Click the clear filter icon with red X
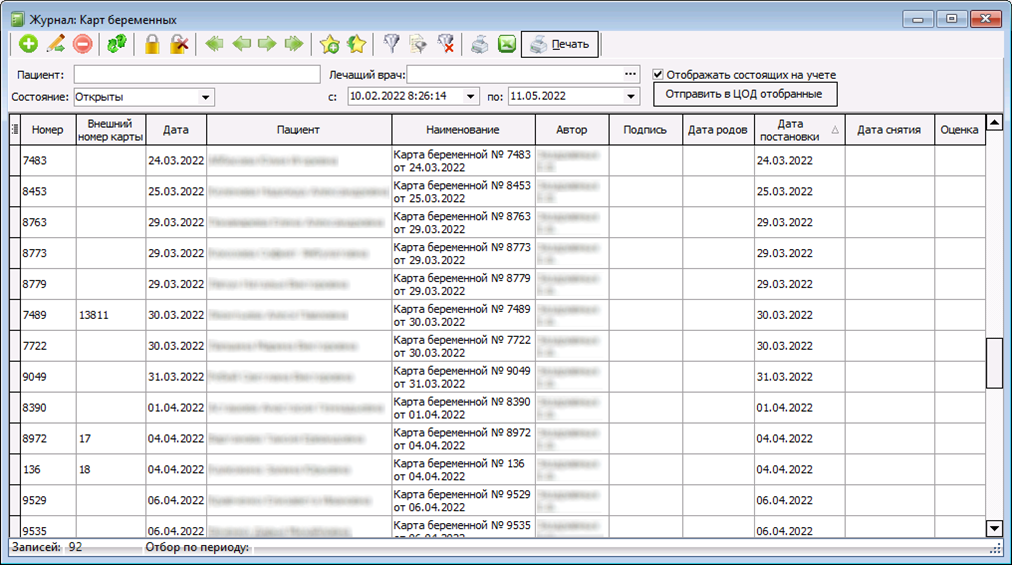1012x565 pixels. point(446,44)
